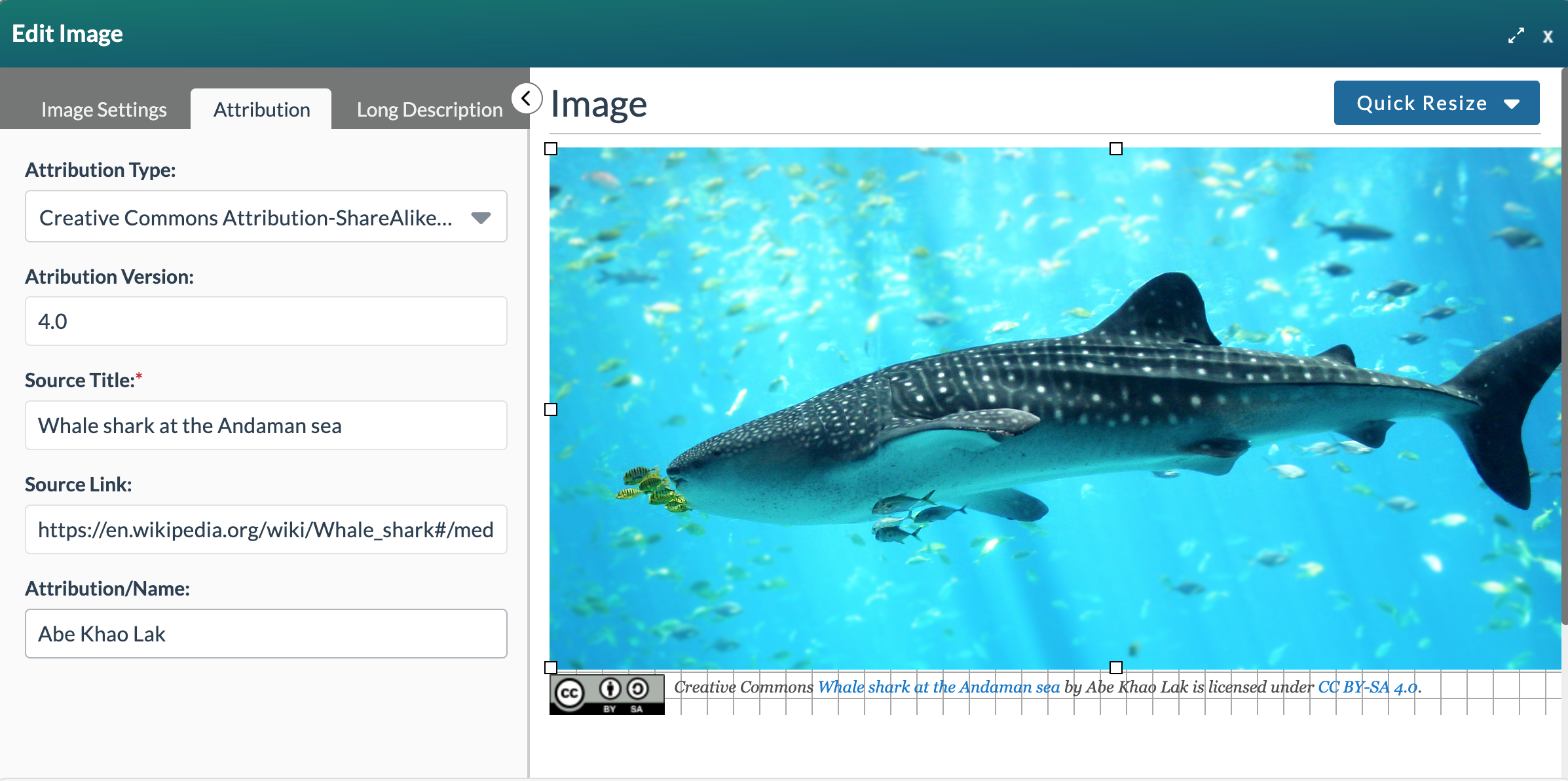Click the Quick Resize dropdown arrow
Screen dimensions: 1568x781
point(1512,103)
